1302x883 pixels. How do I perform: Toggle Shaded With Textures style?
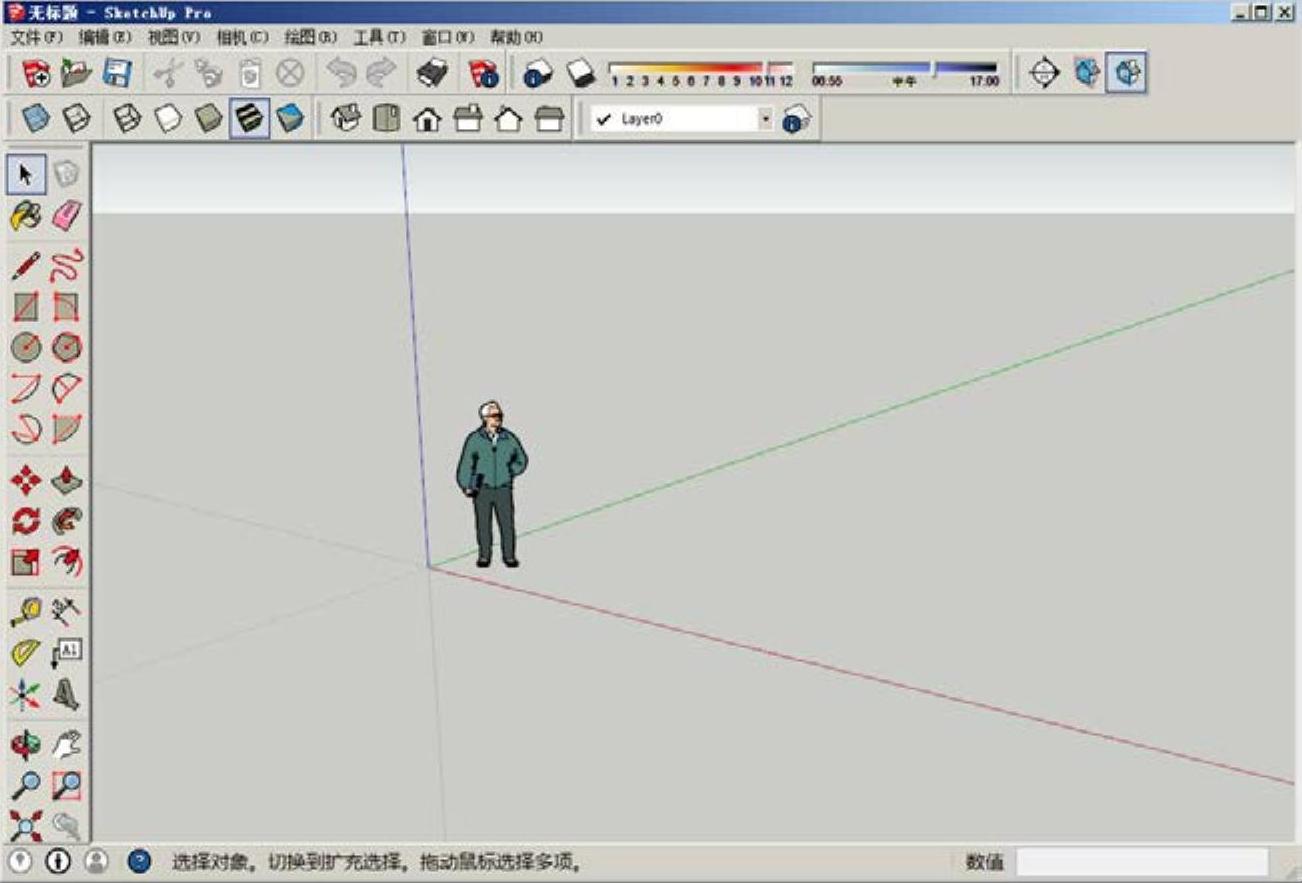[x=249, y=119]
